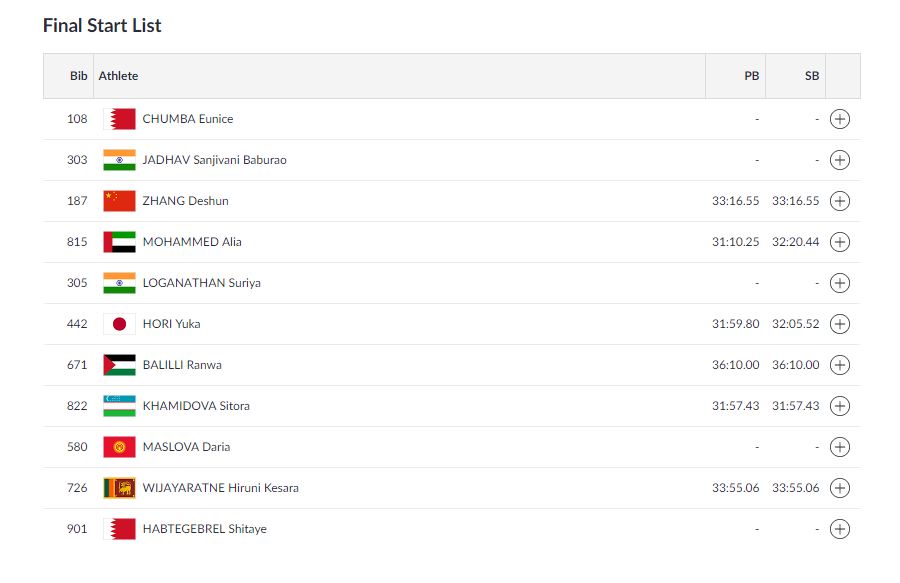
Task: Click plus icon for BALILLI Ranwa
Action: coord(839,365)
